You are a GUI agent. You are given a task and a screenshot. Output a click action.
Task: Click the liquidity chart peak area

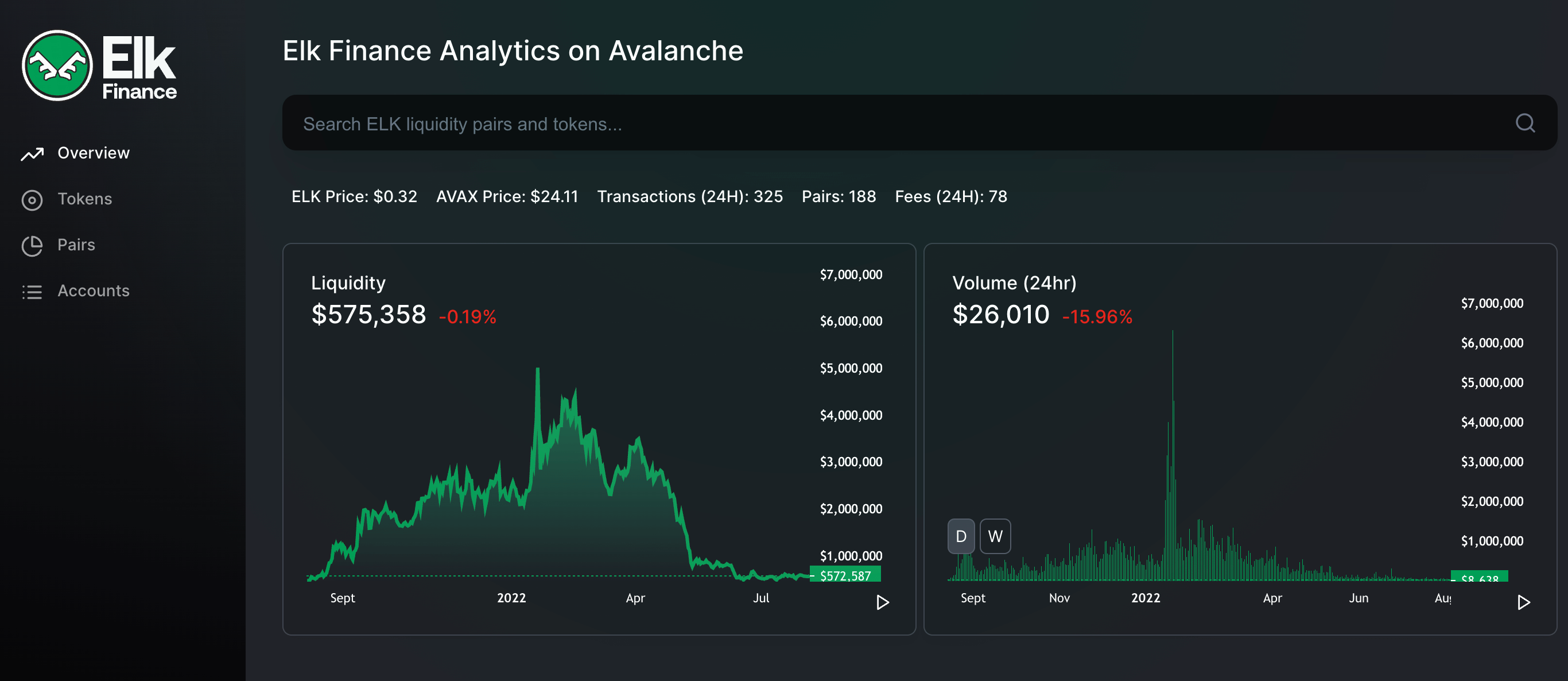click(537, 373)
